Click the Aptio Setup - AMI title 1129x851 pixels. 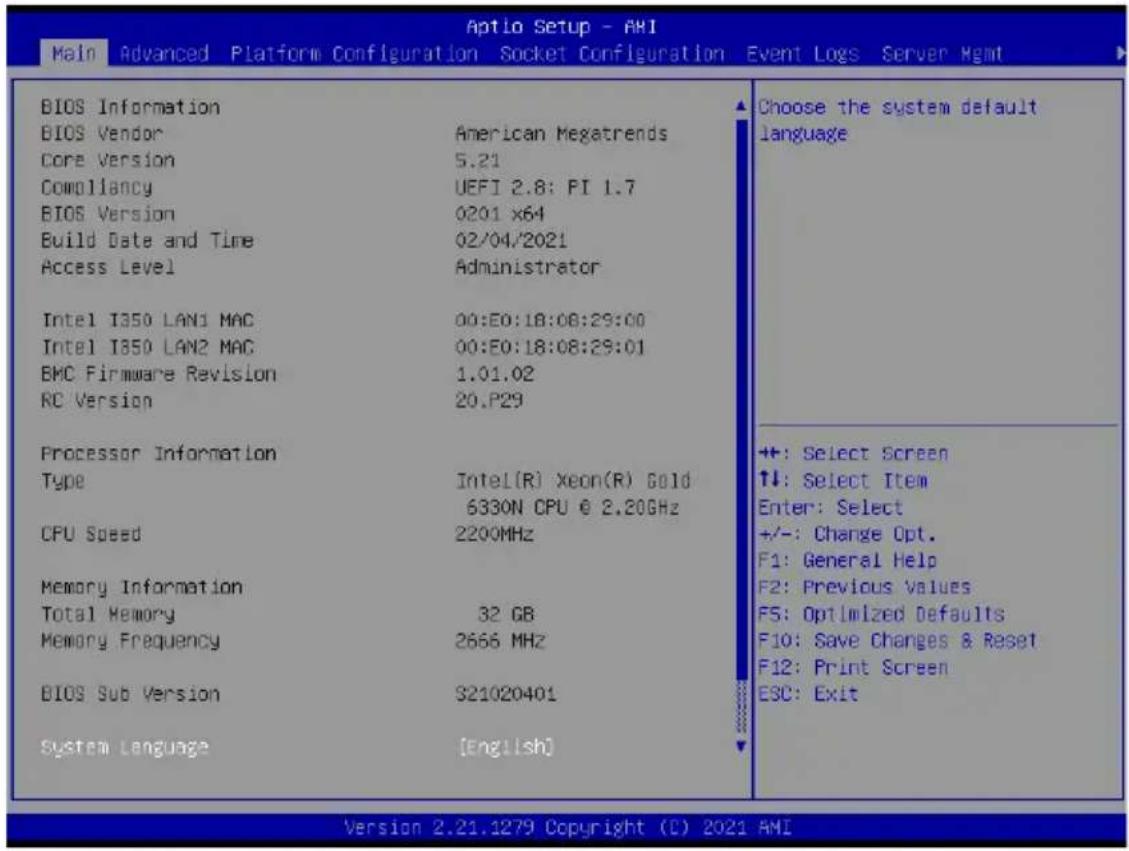(562, 27)
